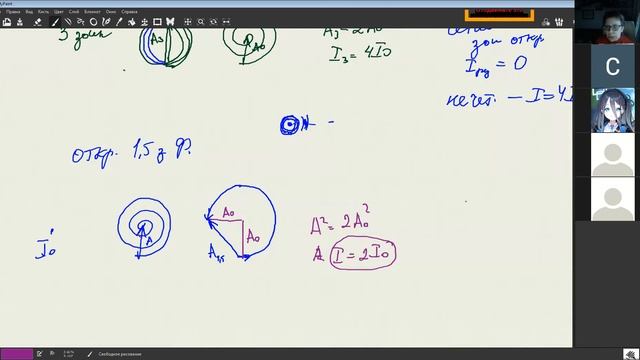
Task: Select the participant tile with letter C
Action: coord(613,66)
